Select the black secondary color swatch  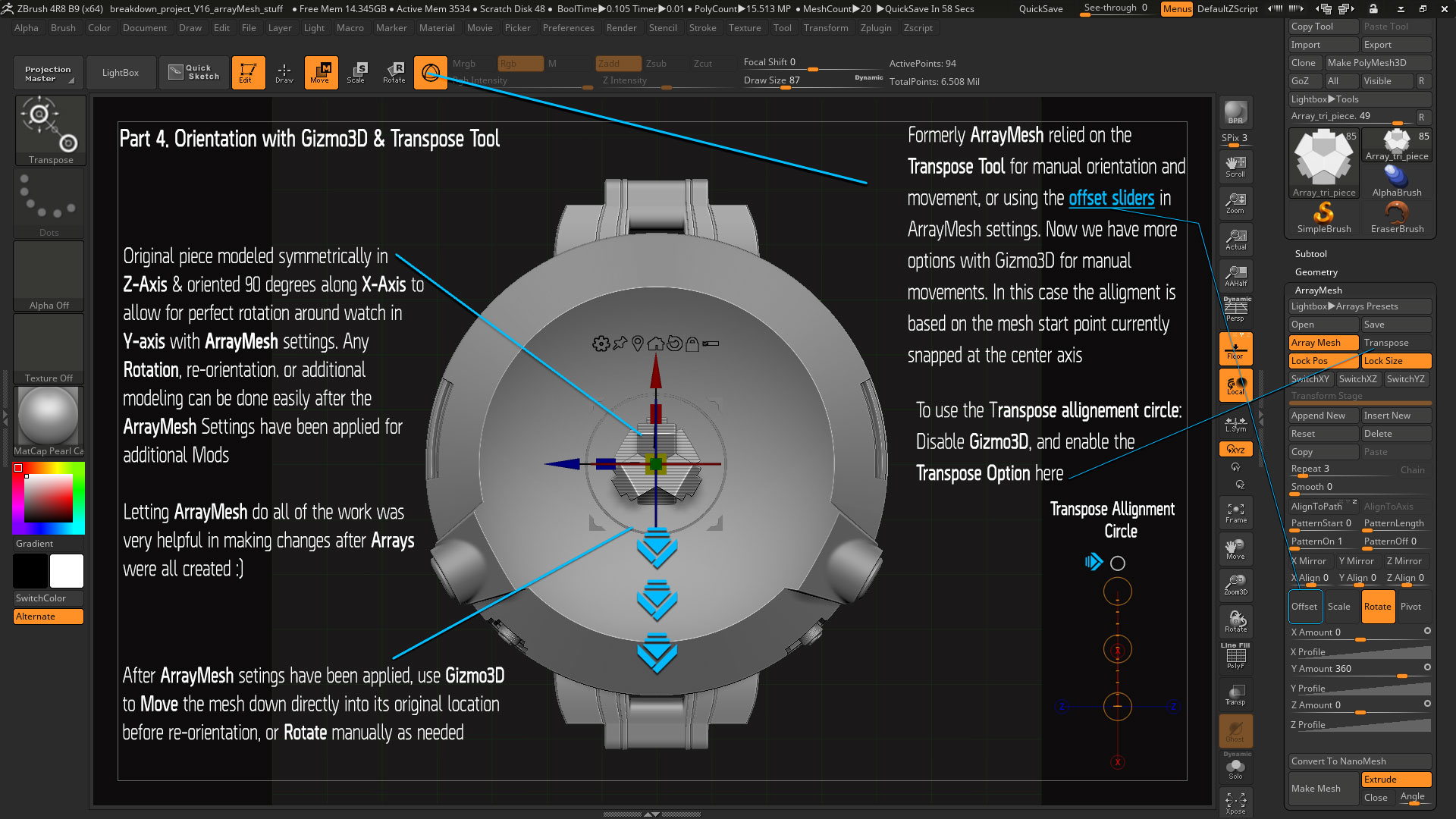coord(30,571)
